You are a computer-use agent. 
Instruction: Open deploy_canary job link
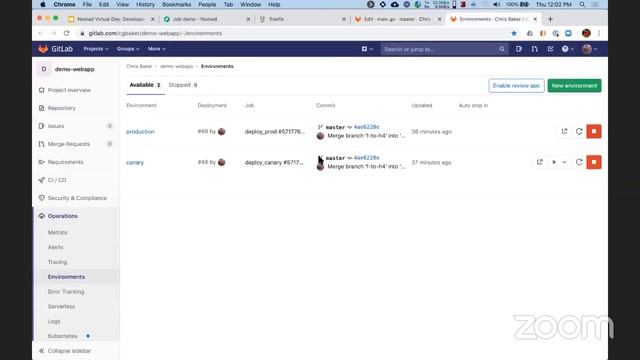274,162
